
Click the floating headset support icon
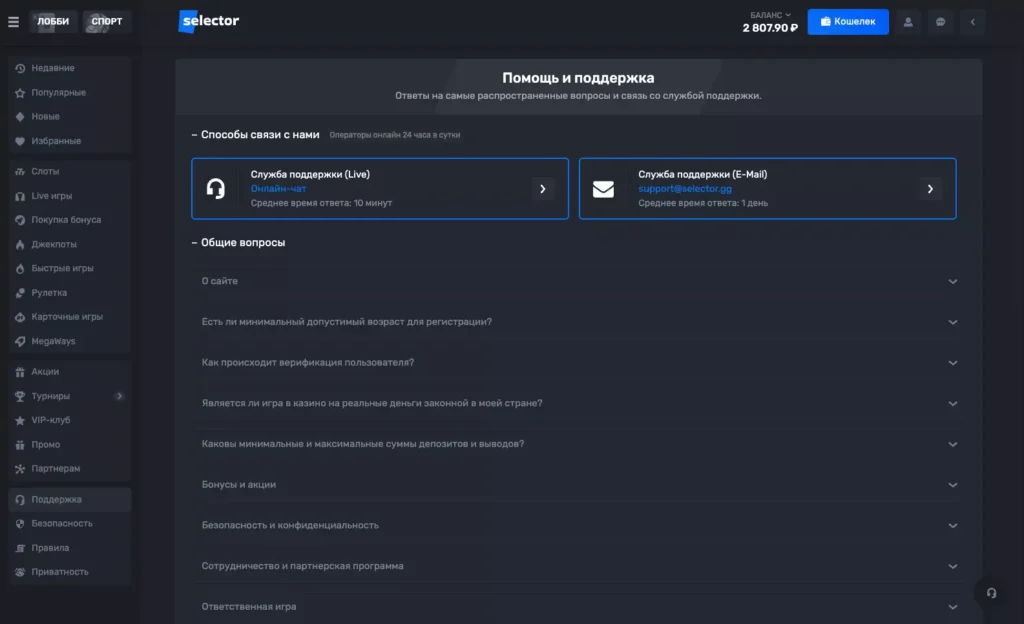click(991, 593)
